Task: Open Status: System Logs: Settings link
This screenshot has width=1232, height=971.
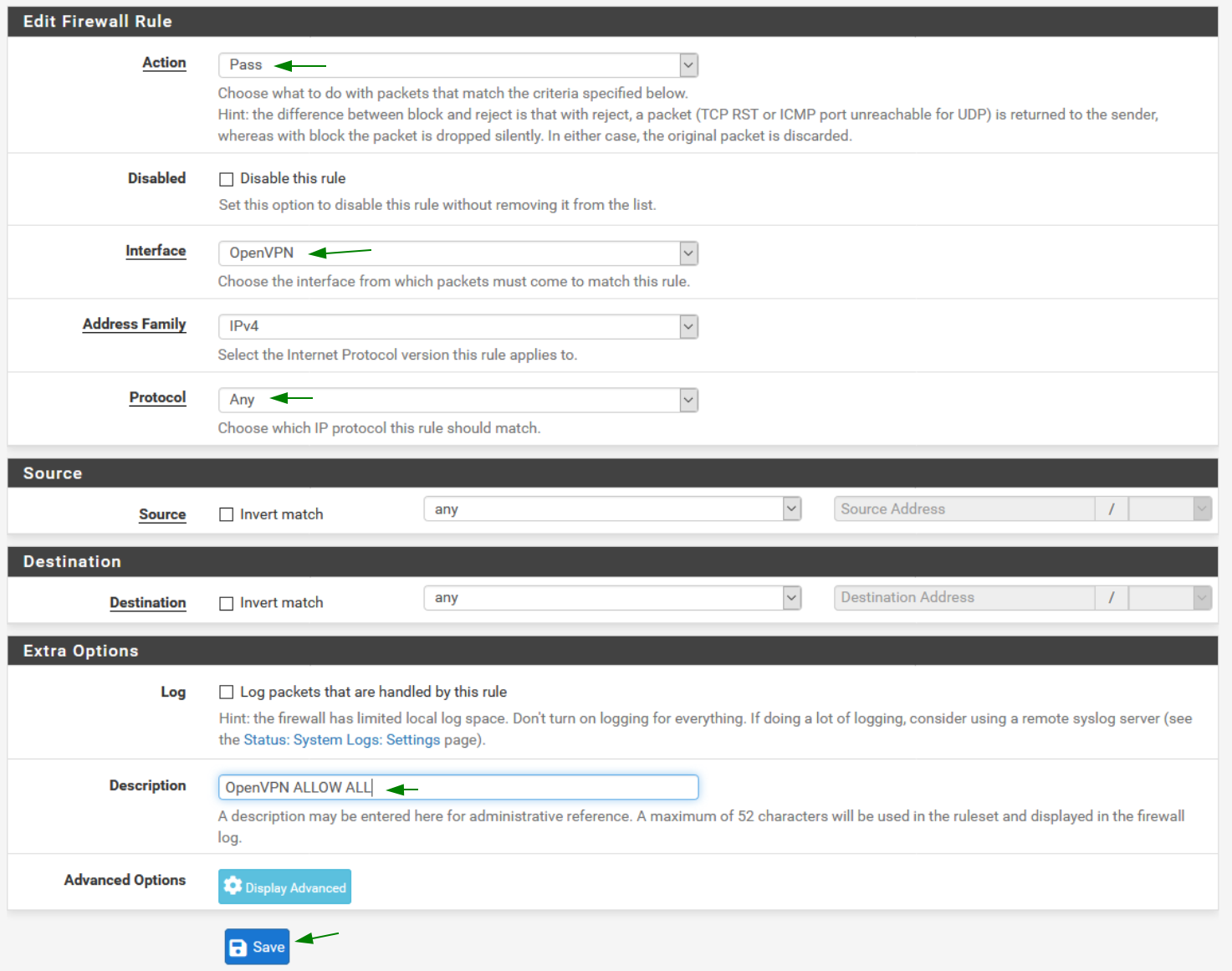Action: point(341,739)
